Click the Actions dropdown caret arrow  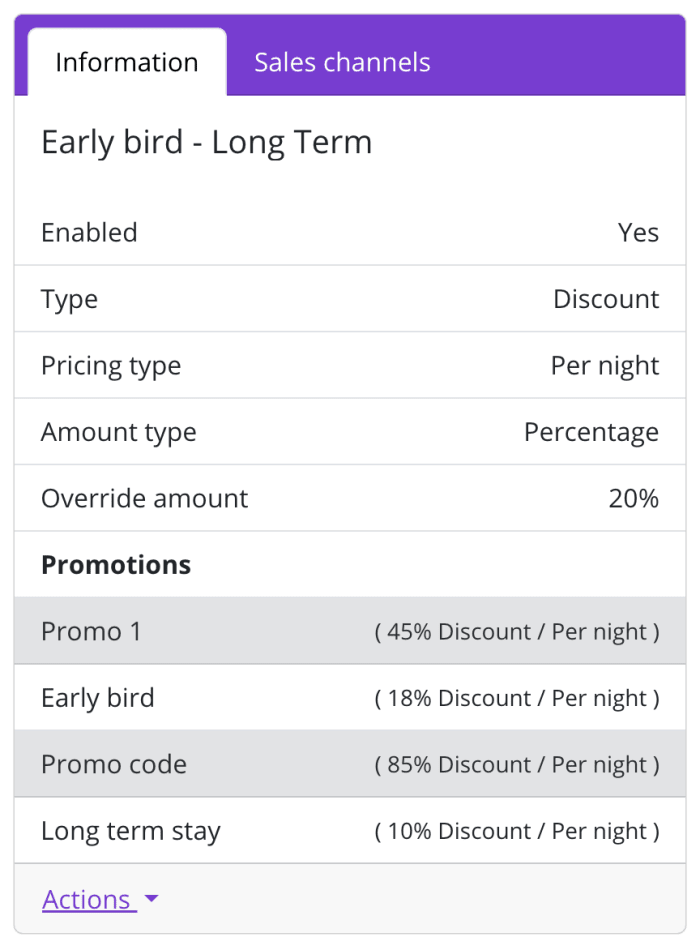point(151,899)
